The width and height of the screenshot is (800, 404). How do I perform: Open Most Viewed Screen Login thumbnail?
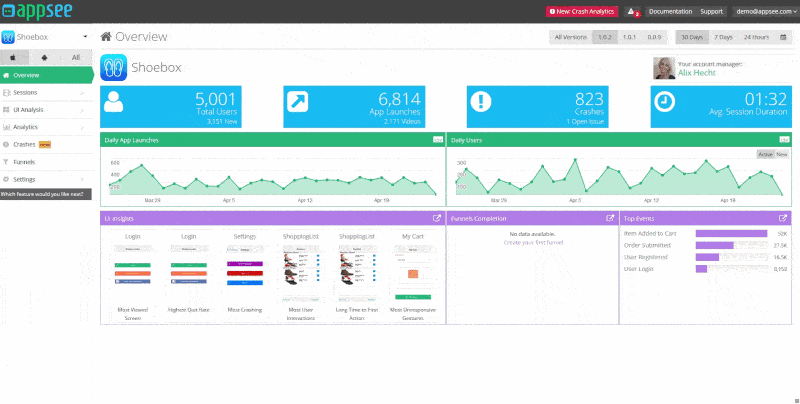(x=133, y=273)
